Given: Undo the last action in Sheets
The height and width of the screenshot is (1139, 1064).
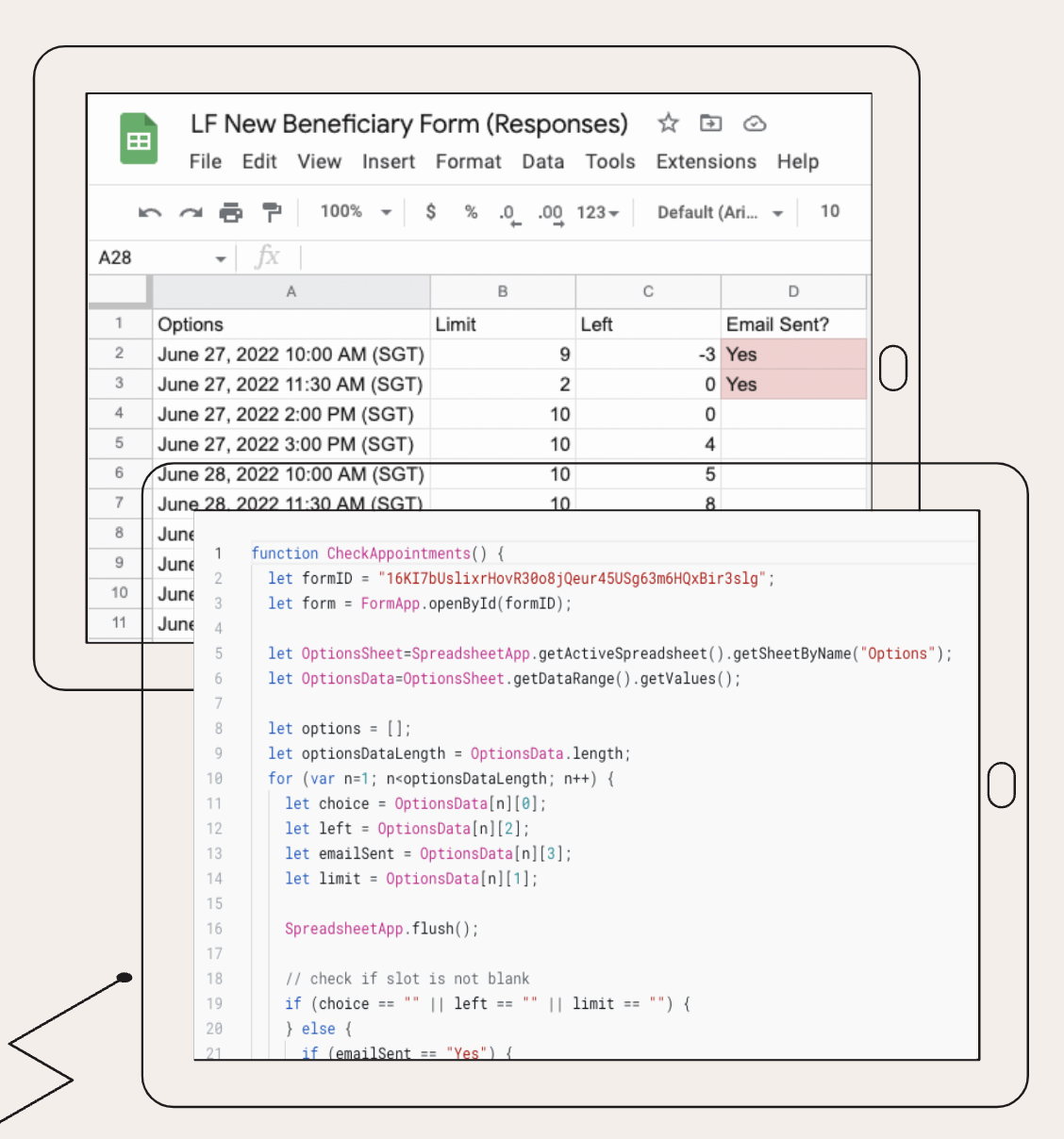Looking at the screenshot, I should tap(150, 212).
